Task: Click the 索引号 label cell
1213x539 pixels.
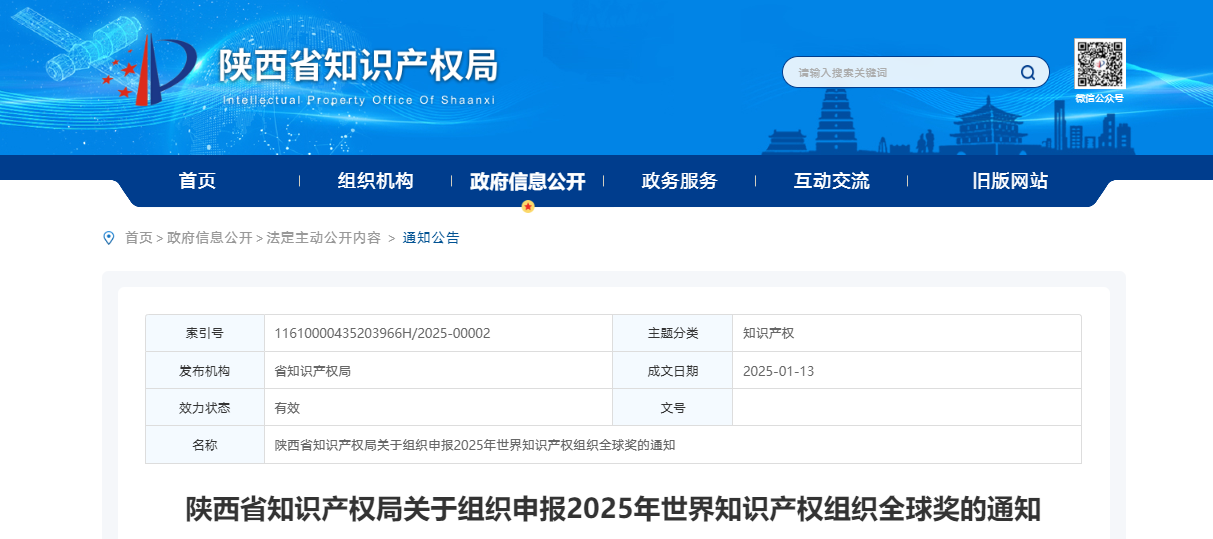Action: [x=205, y=333]
